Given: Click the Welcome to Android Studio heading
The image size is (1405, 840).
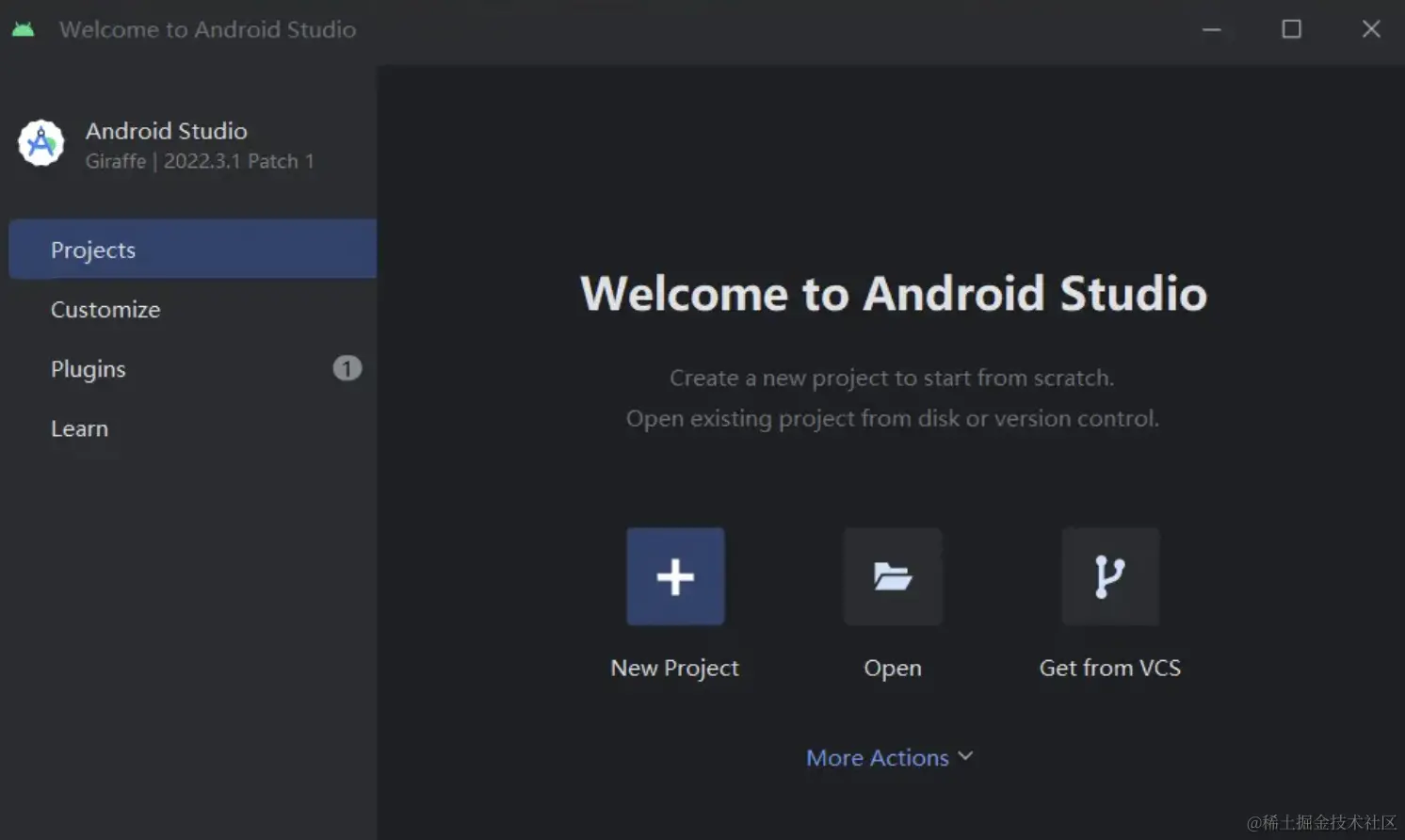Looking at the screenshot, I should pos(894,293).
